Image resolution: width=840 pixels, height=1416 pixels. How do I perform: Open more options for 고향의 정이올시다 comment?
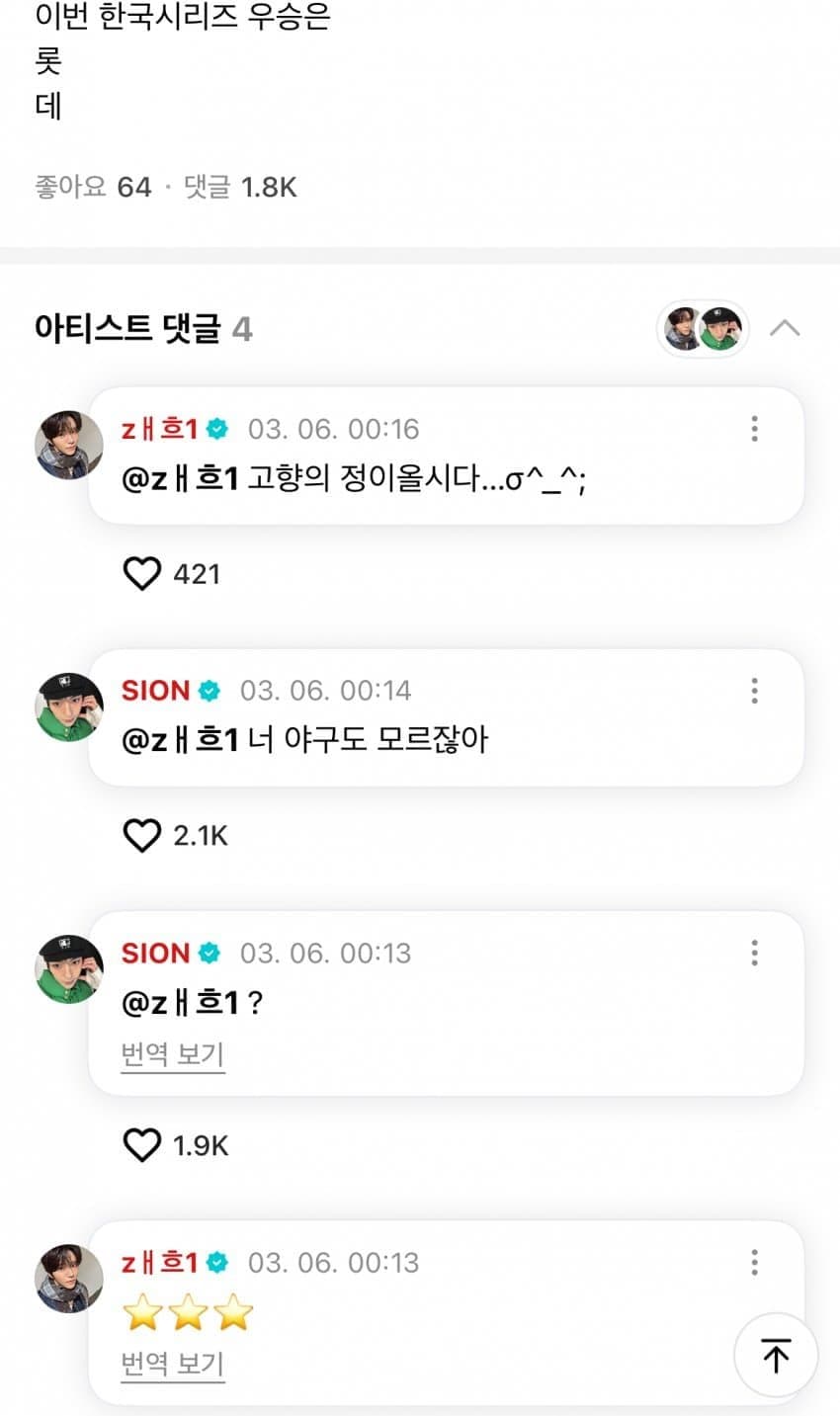754,429
